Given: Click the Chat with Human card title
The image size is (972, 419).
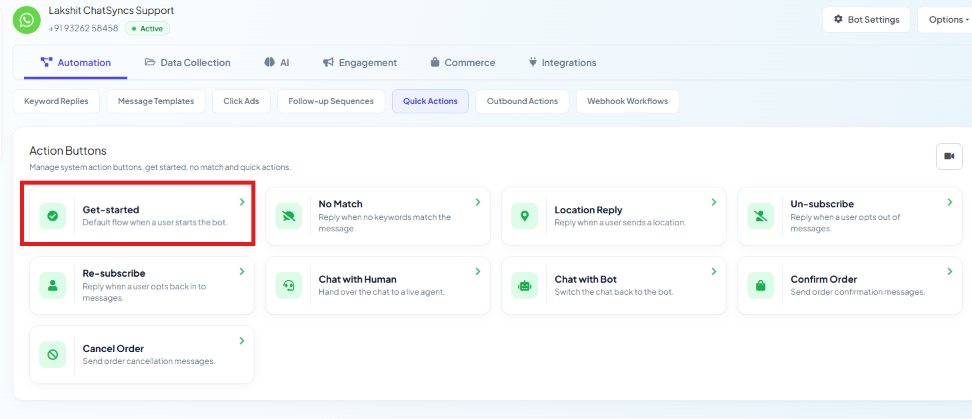Looking at the screenshot, I should click(x=358, y=280).
